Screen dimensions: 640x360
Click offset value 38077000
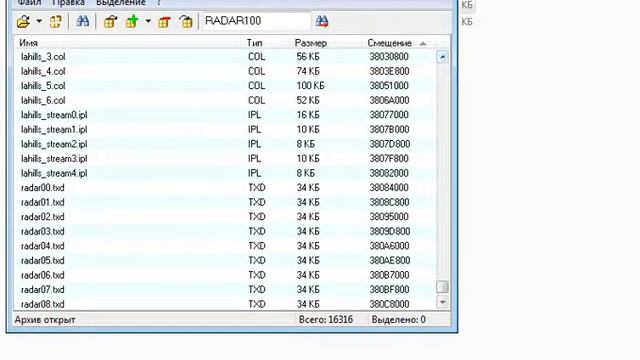[x=389, y=115]
